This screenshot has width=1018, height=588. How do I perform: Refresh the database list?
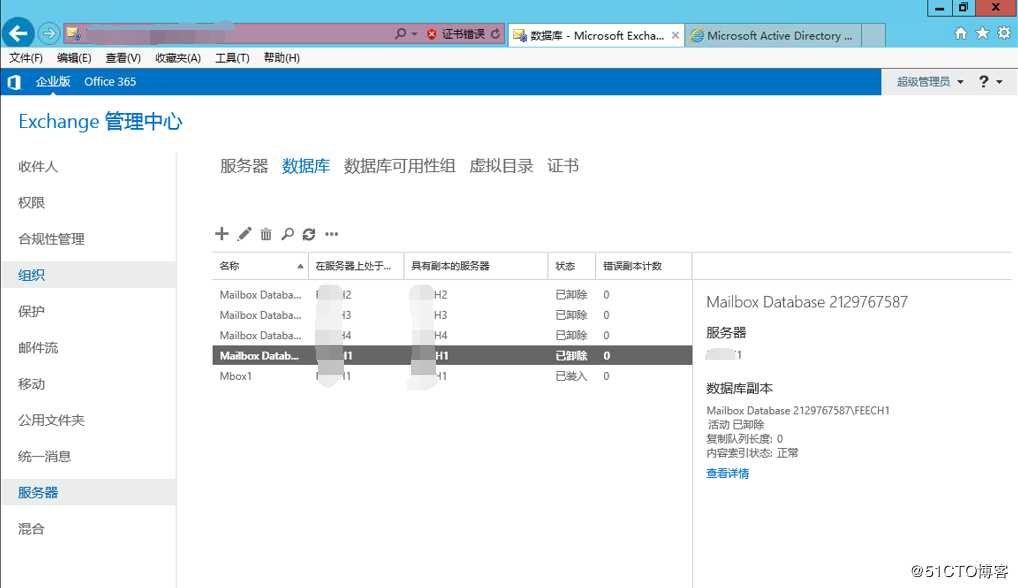(x=309, y=234)
